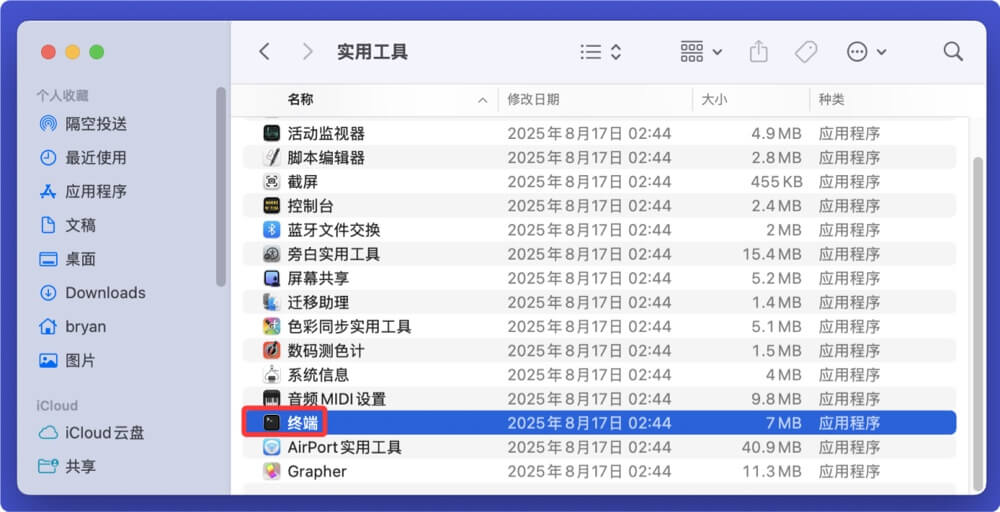The height and width of the screenshot is (512, 1000).
Task: Click the tag icon in toolbar
Action: [806, 52]
